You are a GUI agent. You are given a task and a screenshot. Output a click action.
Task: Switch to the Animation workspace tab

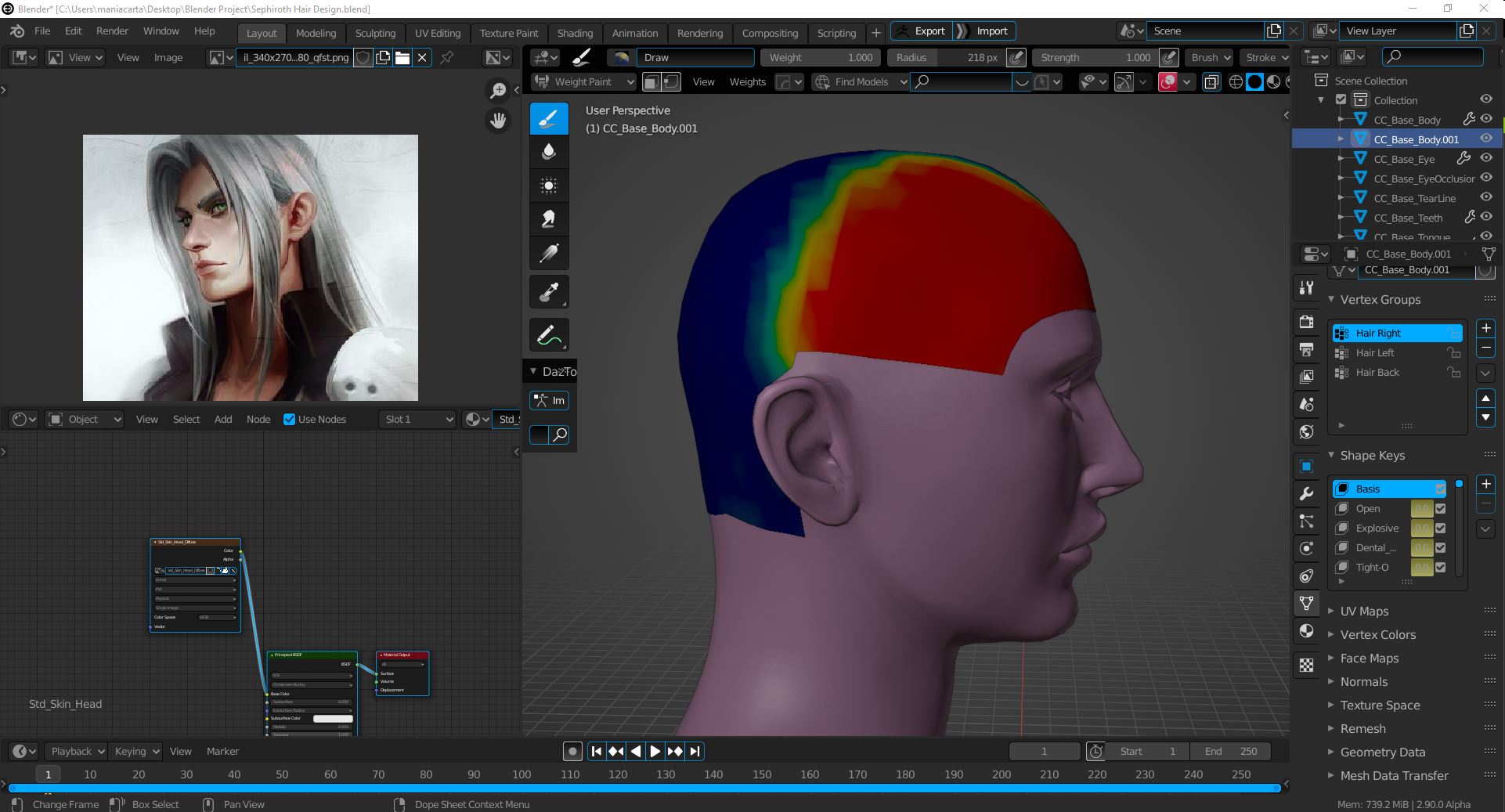coord(634,33)
